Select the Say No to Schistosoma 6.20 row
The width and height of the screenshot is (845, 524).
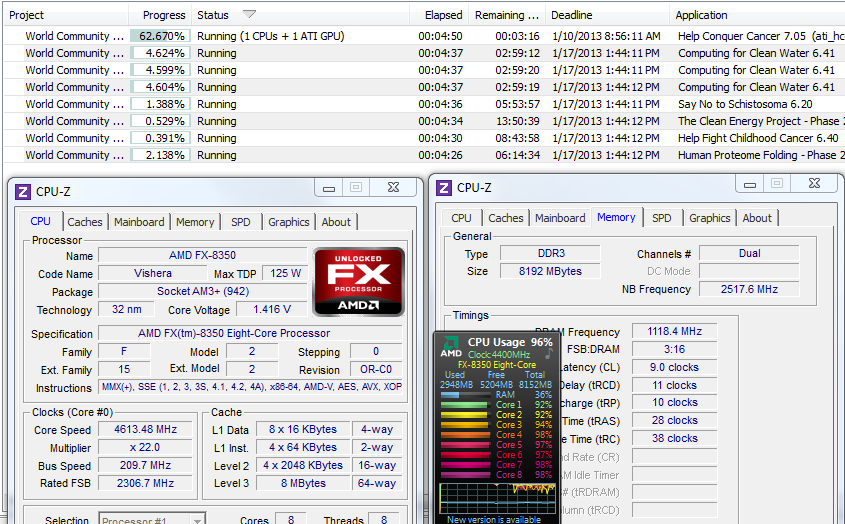[424, 104]
